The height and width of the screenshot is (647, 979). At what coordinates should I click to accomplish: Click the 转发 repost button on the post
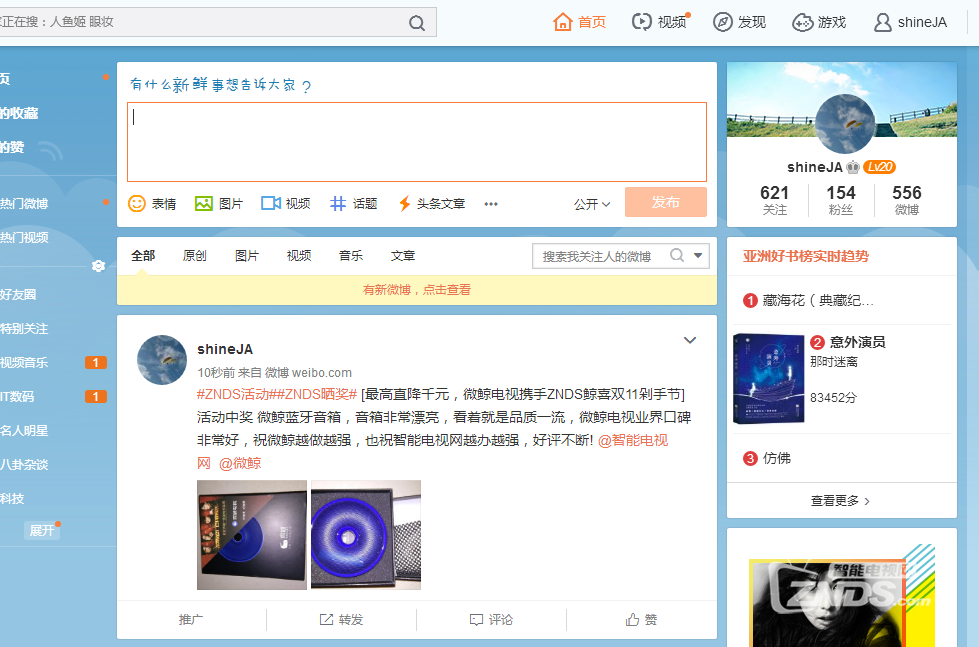(x=342, y=620)
